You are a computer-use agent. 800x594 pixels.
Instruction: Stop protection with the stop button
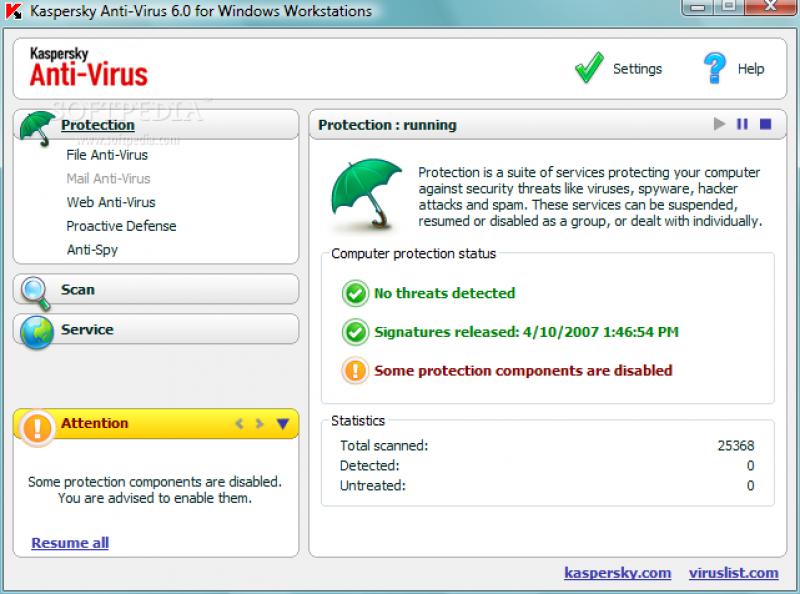point(766,123)
